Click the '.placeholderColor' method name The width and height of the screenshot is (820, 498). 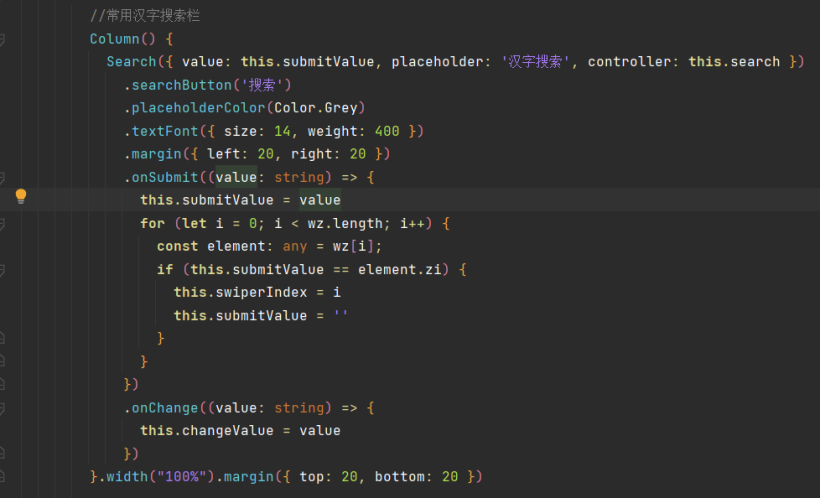[x=195, y=108]
